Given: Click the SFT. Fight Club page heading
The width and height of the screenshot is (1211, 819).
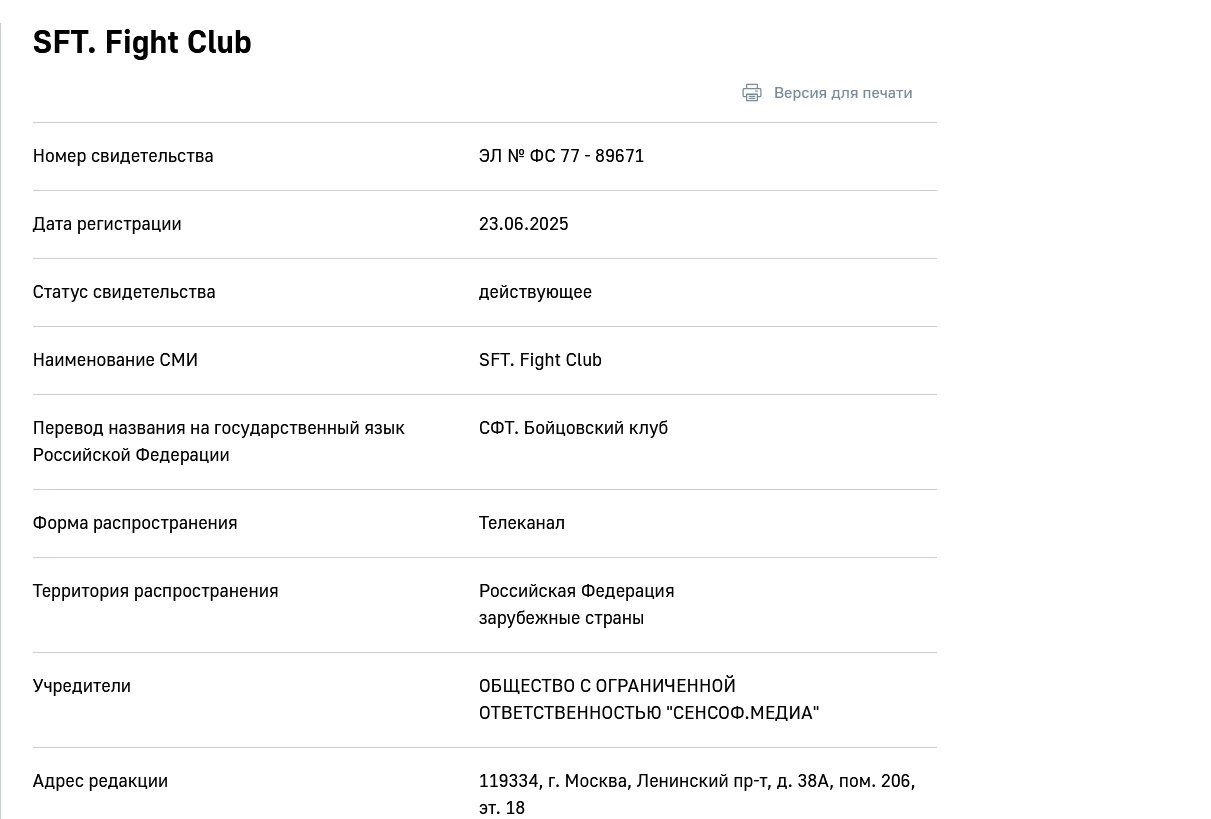Looking at the screenshot, I should tap(142, 42).
